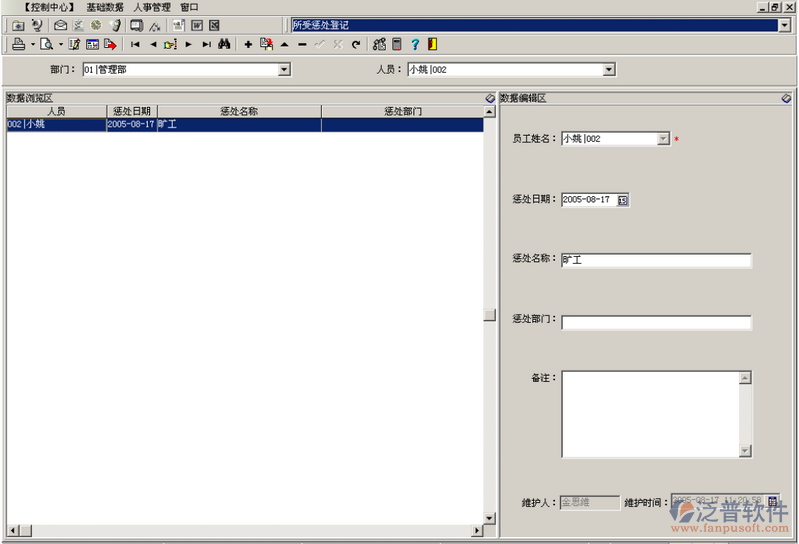Click the plus icon to add record
The width and height of the screenshot is (799, 544).
click(248, 44)
